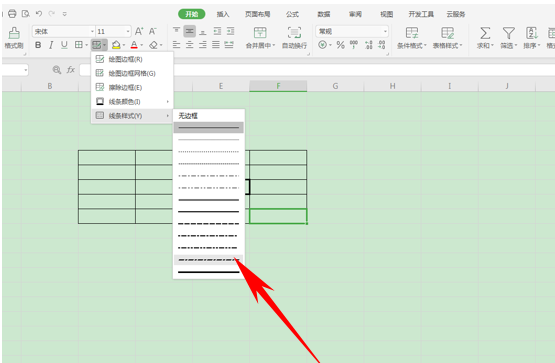
Task: Click the Merge and Center icon
Action: point(260,33)
